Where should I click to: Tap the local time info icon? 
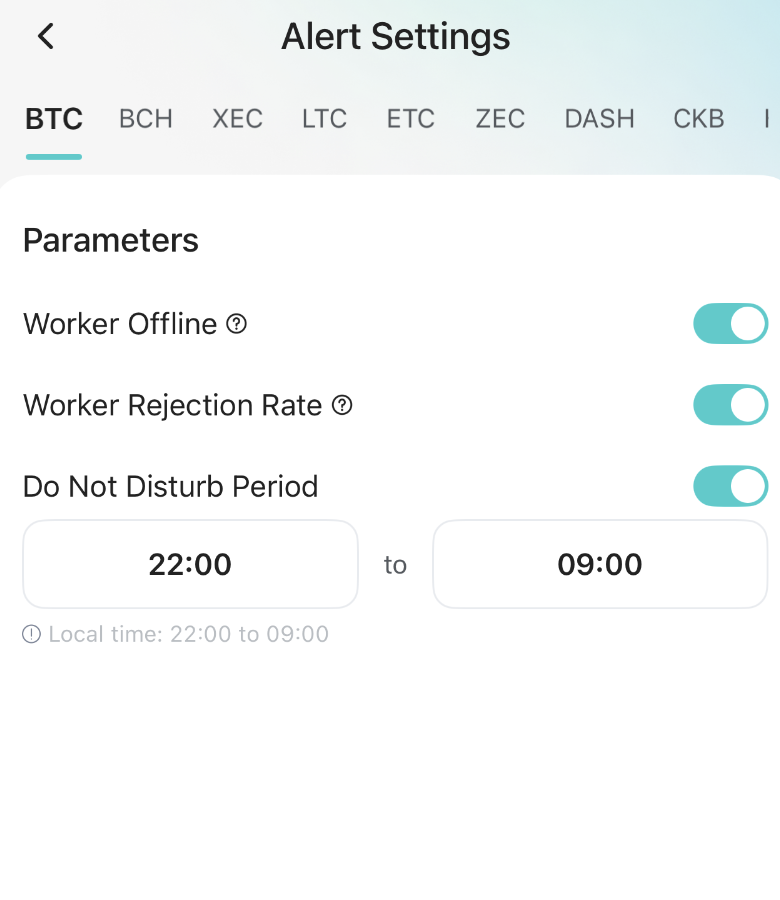31,634
